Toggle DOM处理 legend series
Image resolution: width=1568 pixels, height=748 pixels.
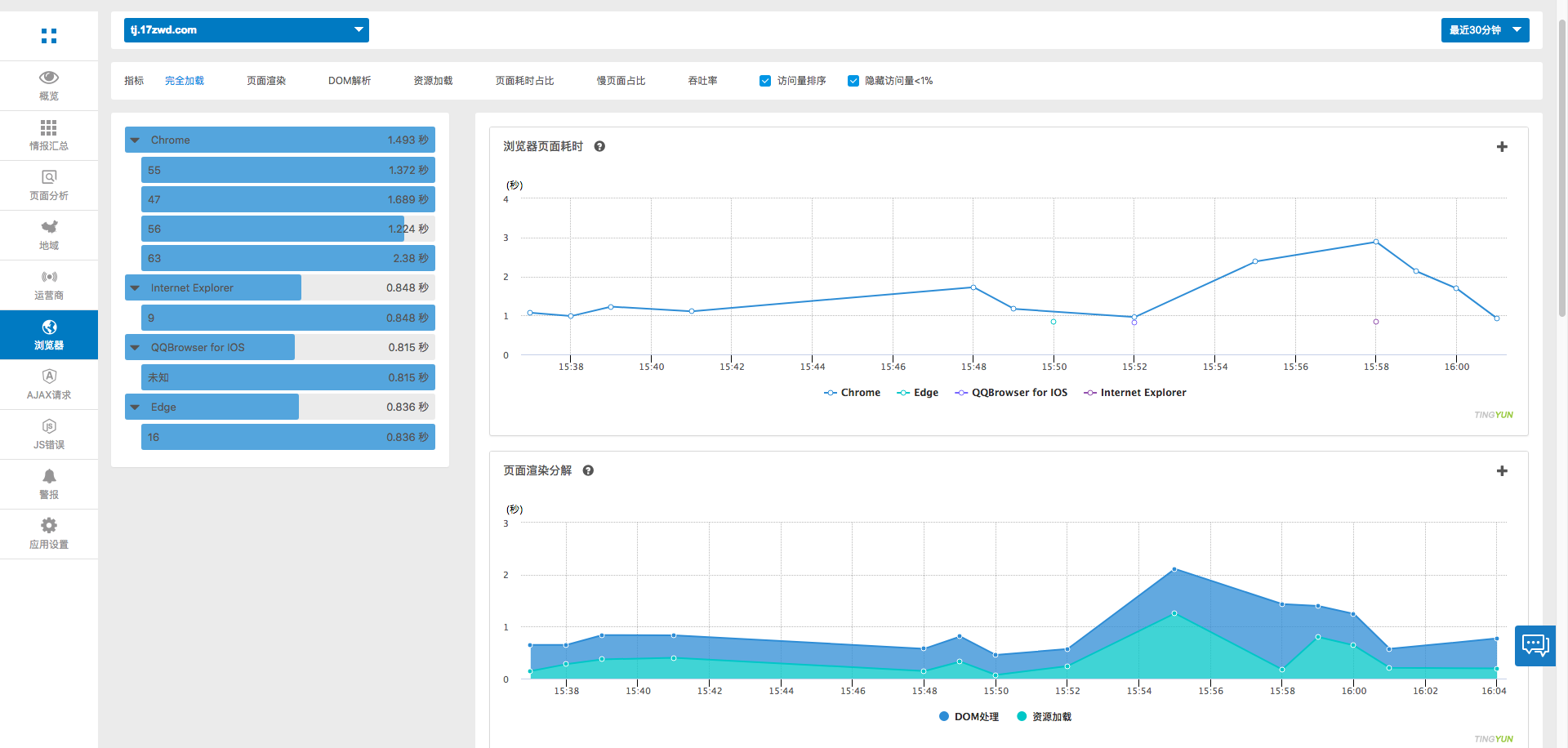pos(969,717)
